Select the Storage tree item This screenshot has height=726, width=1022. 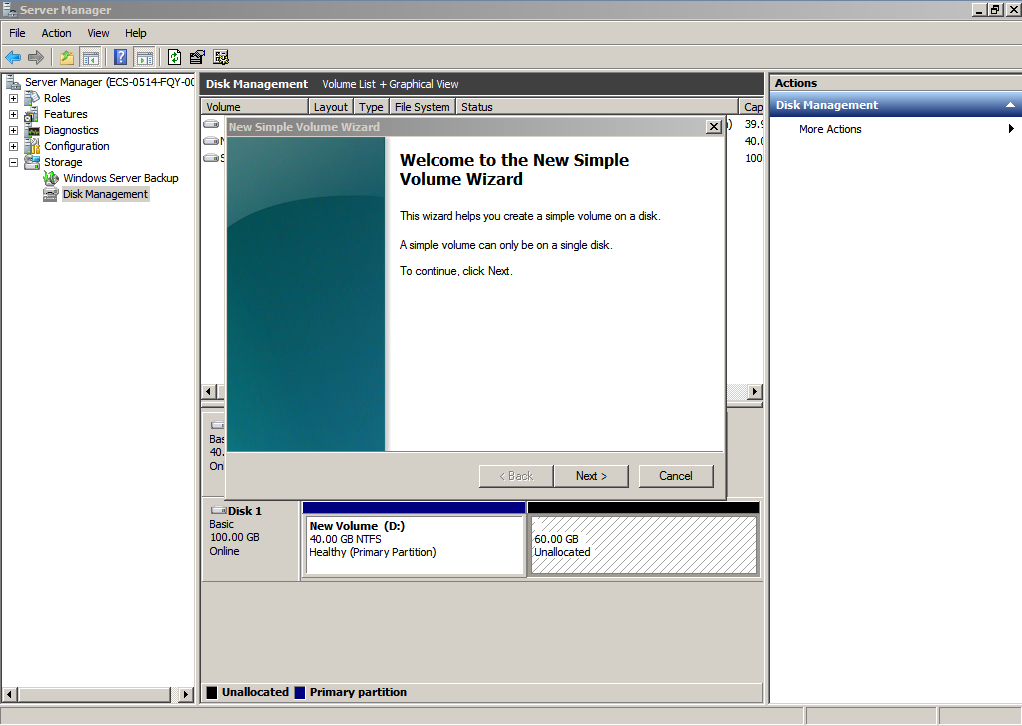point(63,162)
